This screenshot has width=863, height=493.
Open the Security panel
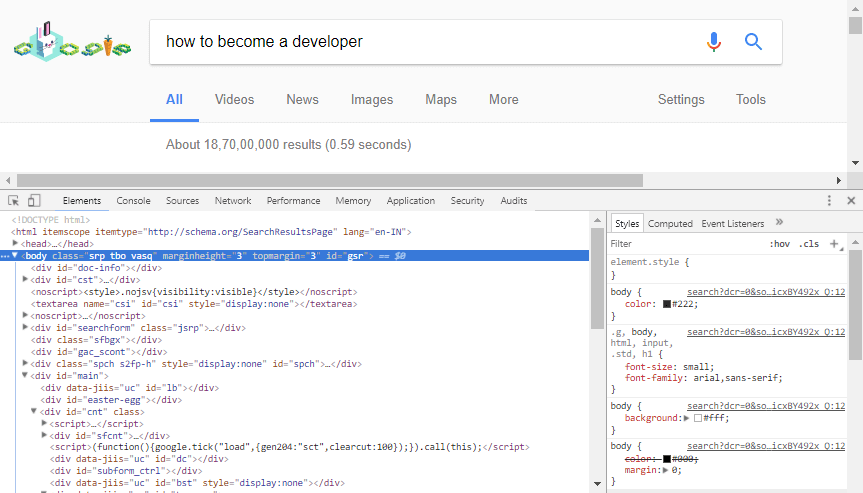click(467, 201)
